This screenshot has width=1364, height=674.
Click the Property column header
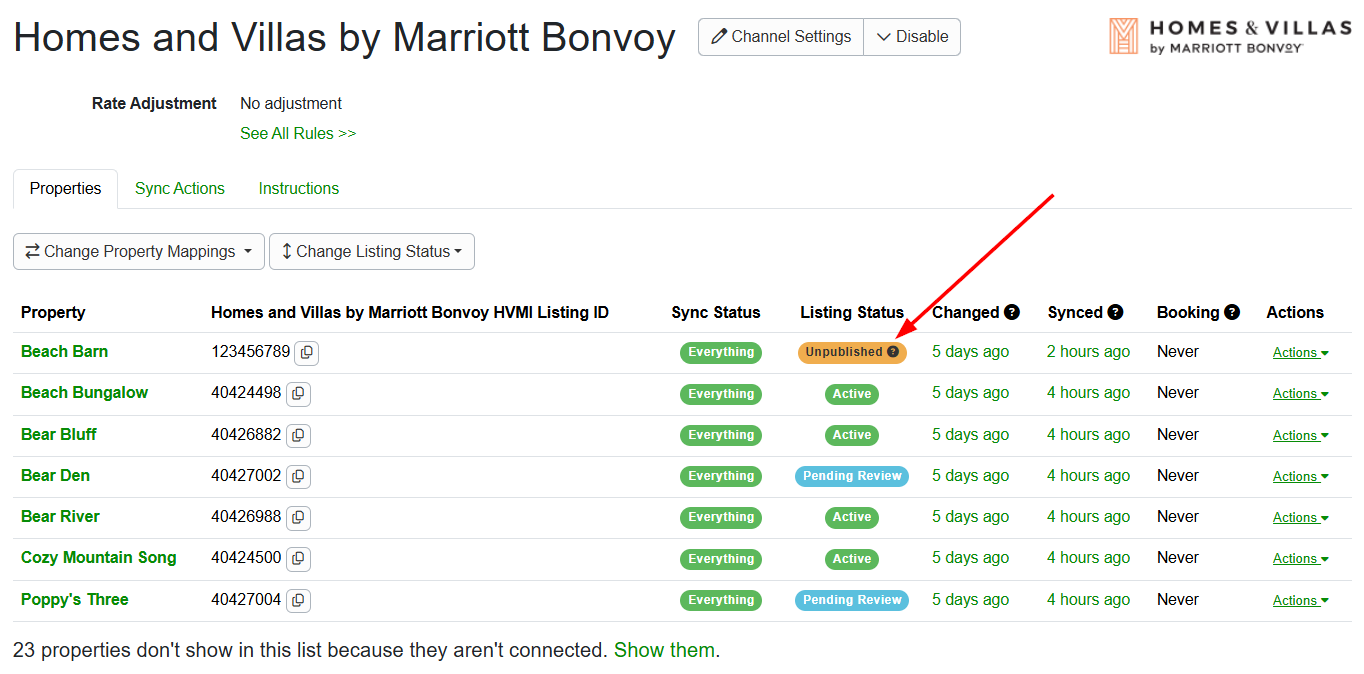(53, 312)
